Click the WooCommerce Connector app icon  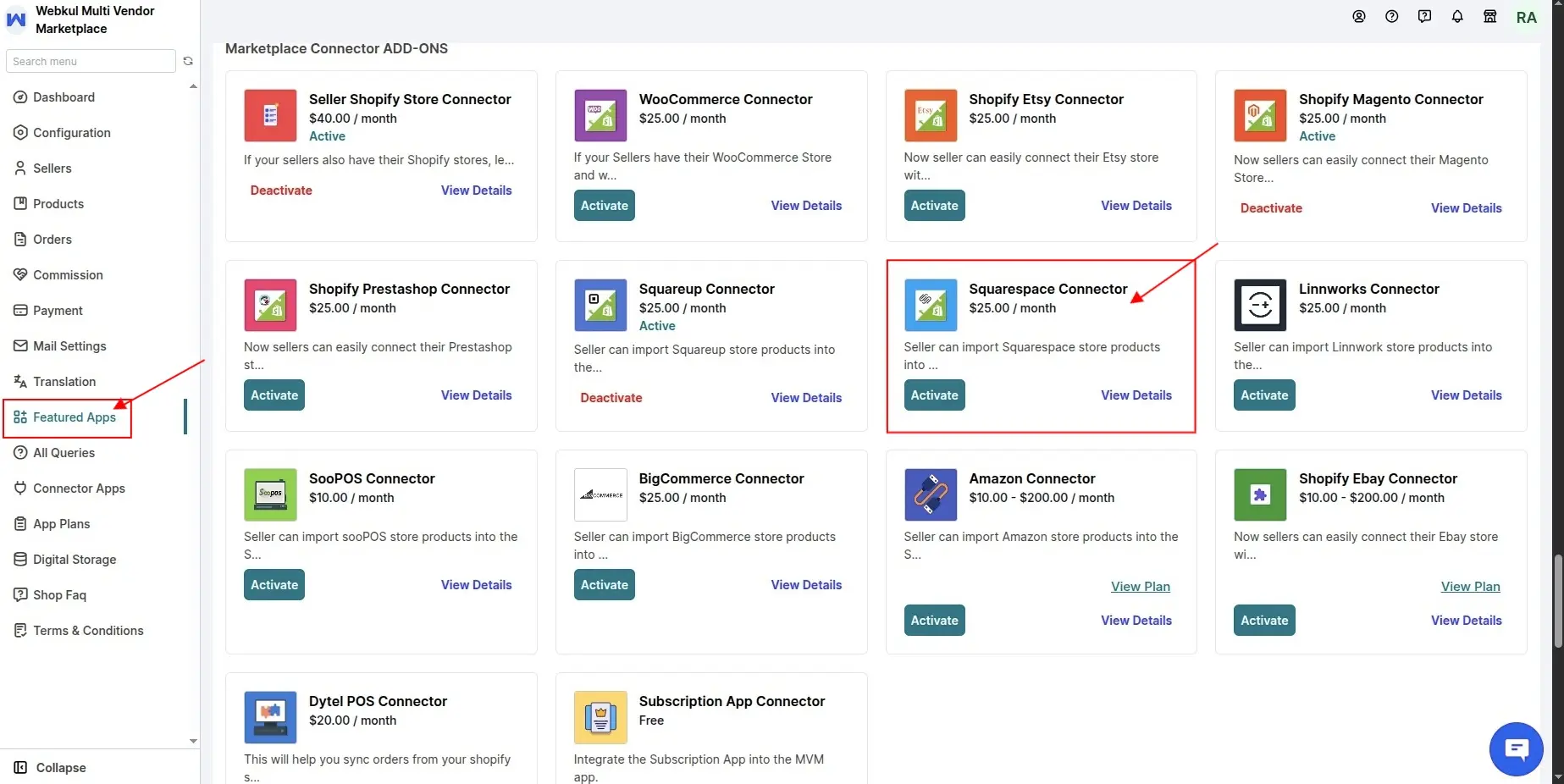coord(600,116)
